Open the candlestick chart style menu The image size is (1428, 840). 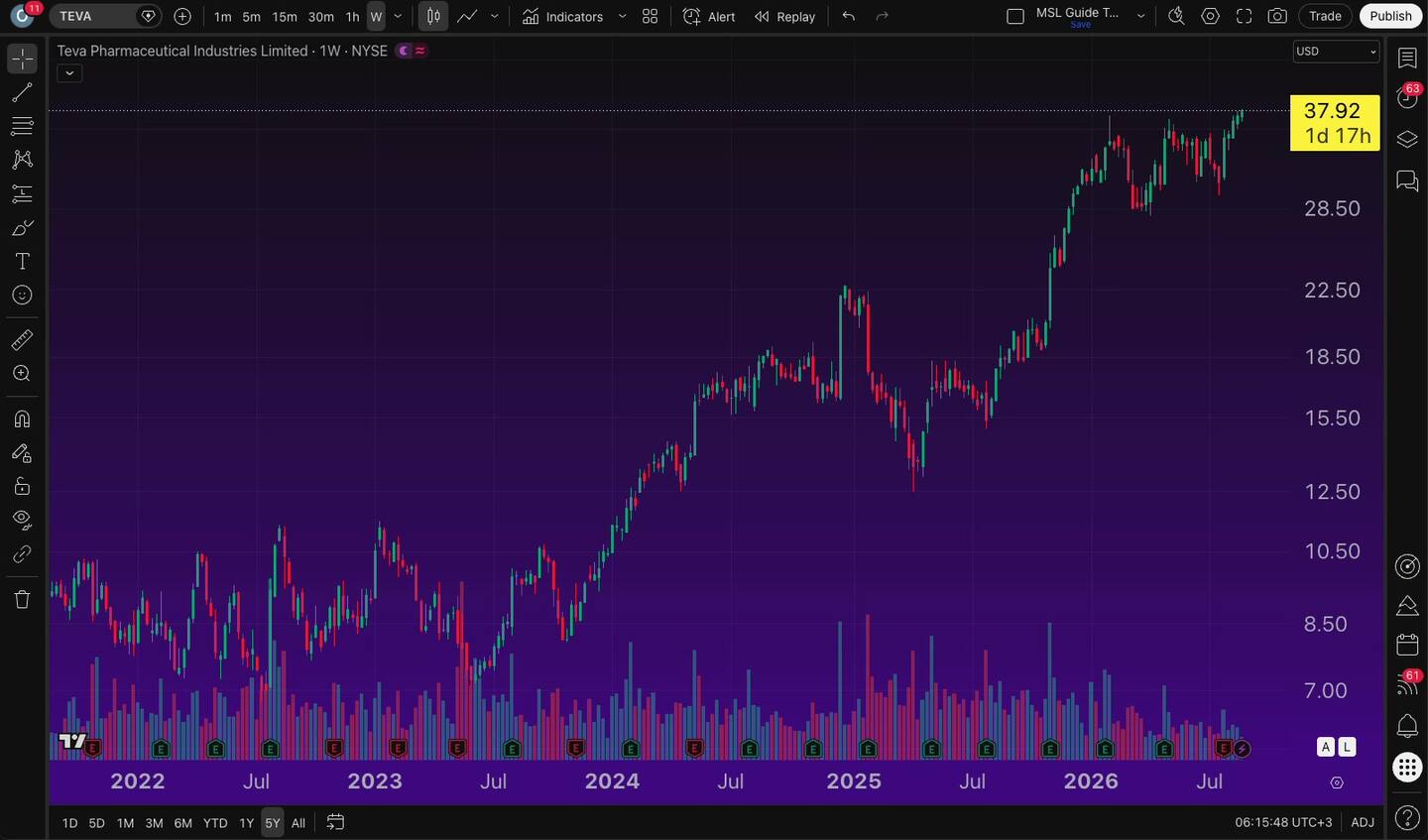click(433, 16)
